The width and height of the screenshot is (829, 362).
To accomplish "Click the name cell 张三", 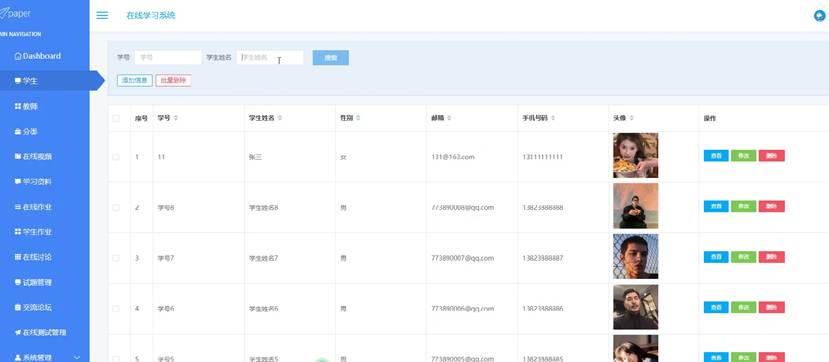I will (255, 157).
